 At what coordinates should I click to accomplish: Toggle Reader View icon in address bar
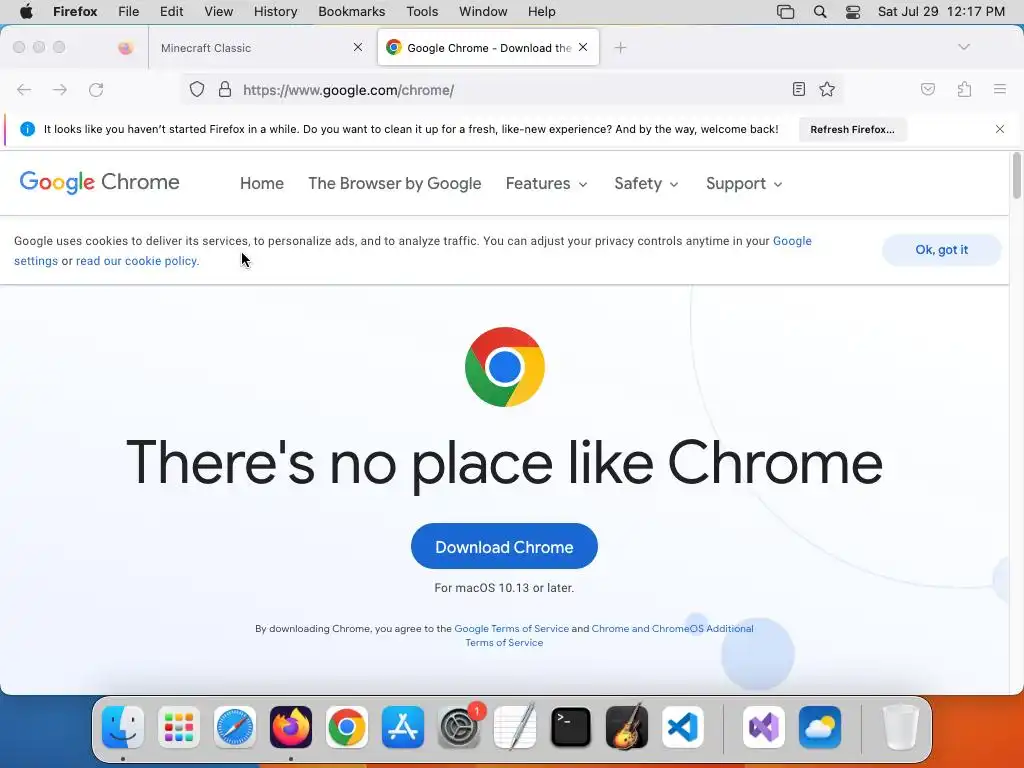pyautogui.click(x=799, y=89)
